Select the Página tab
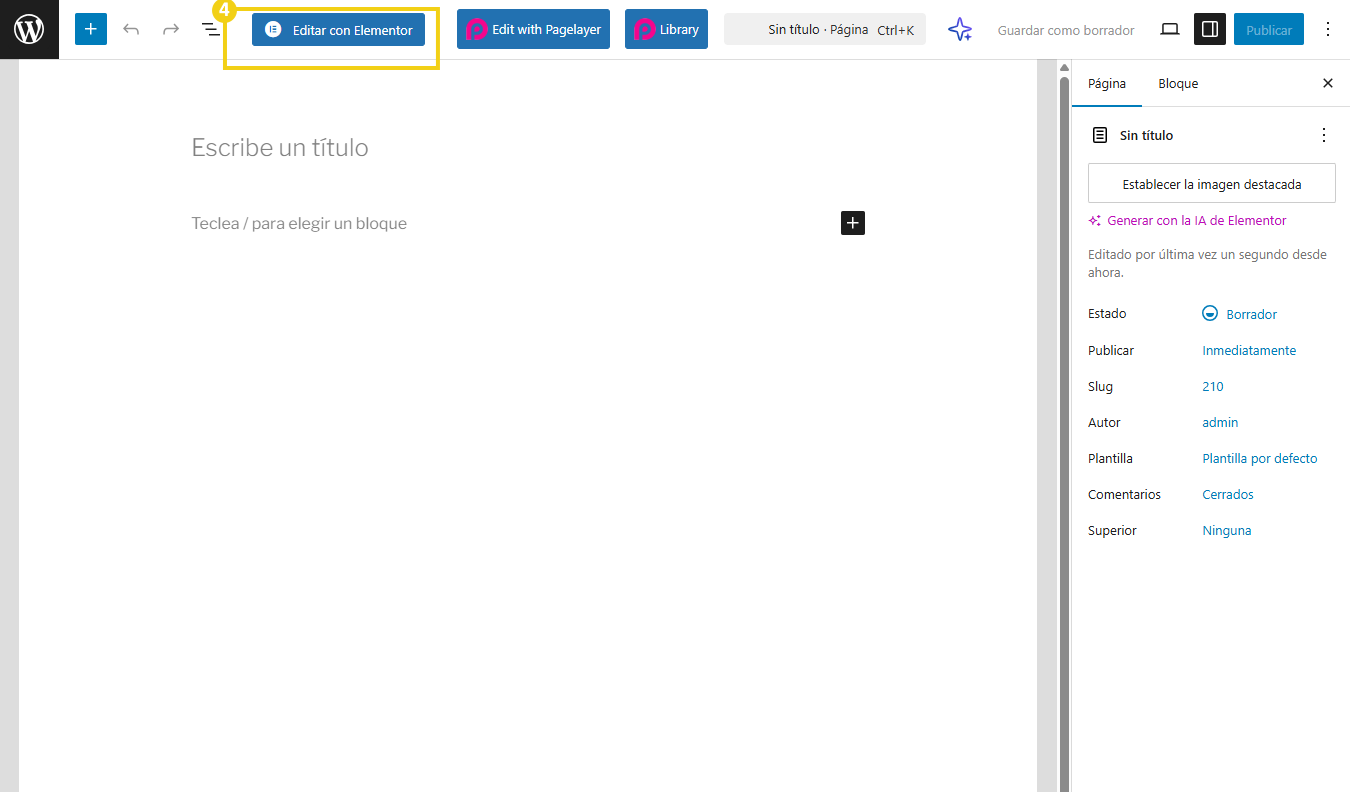1350x792 pixels. [1107, 83]
